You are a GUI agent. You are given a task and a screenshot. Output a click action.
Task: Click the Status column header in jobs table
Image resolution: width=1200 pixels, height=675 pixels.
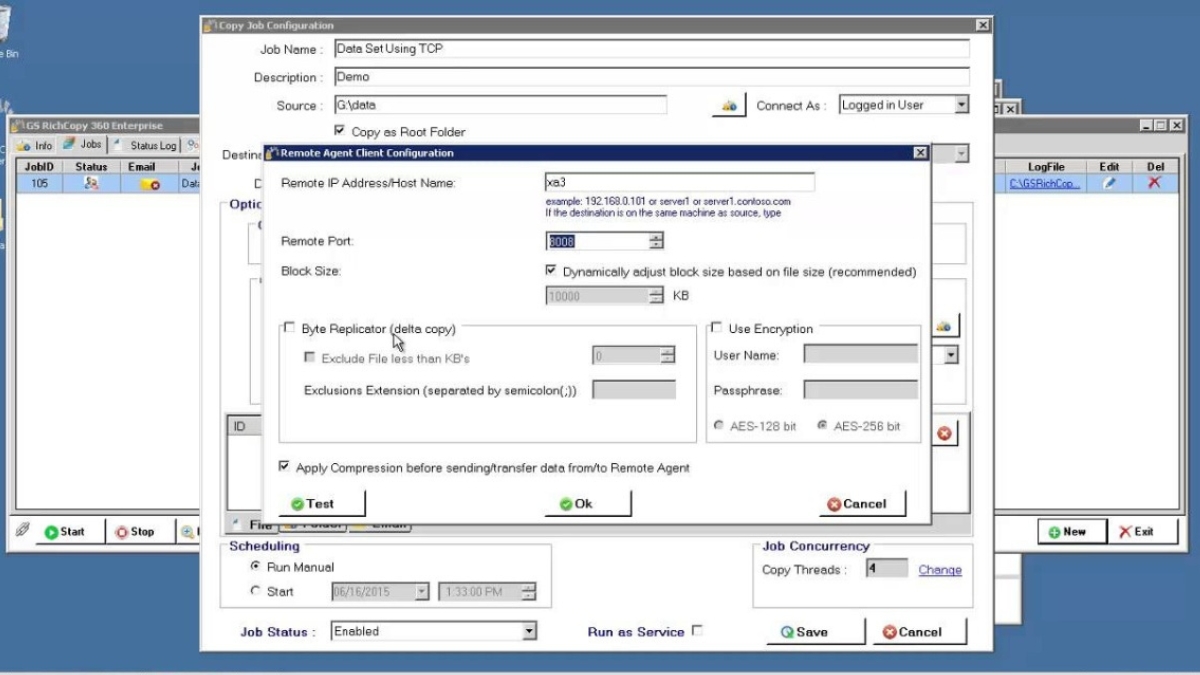[x=91, y=167]
